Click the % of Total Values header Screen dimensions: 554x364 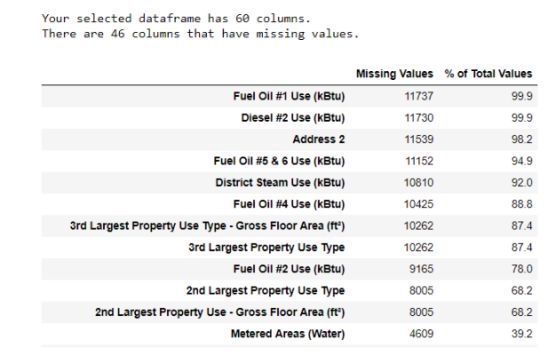coord(488,74)
